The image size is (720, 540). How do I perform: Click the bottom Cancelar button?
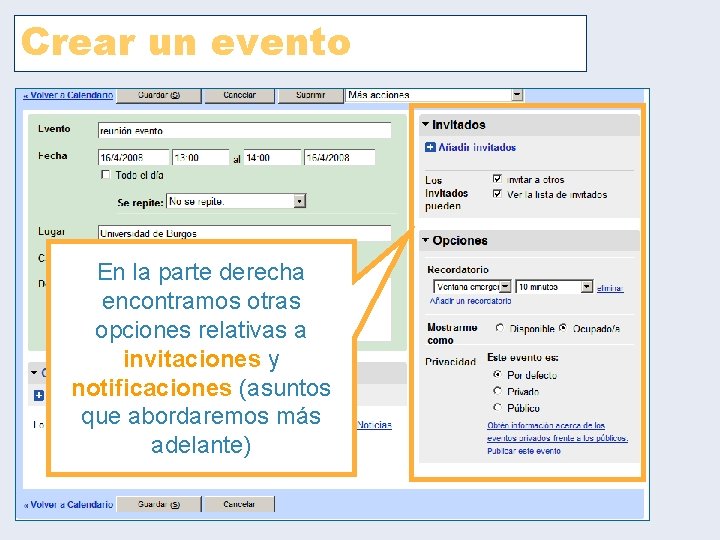click(x=239, y=504)
